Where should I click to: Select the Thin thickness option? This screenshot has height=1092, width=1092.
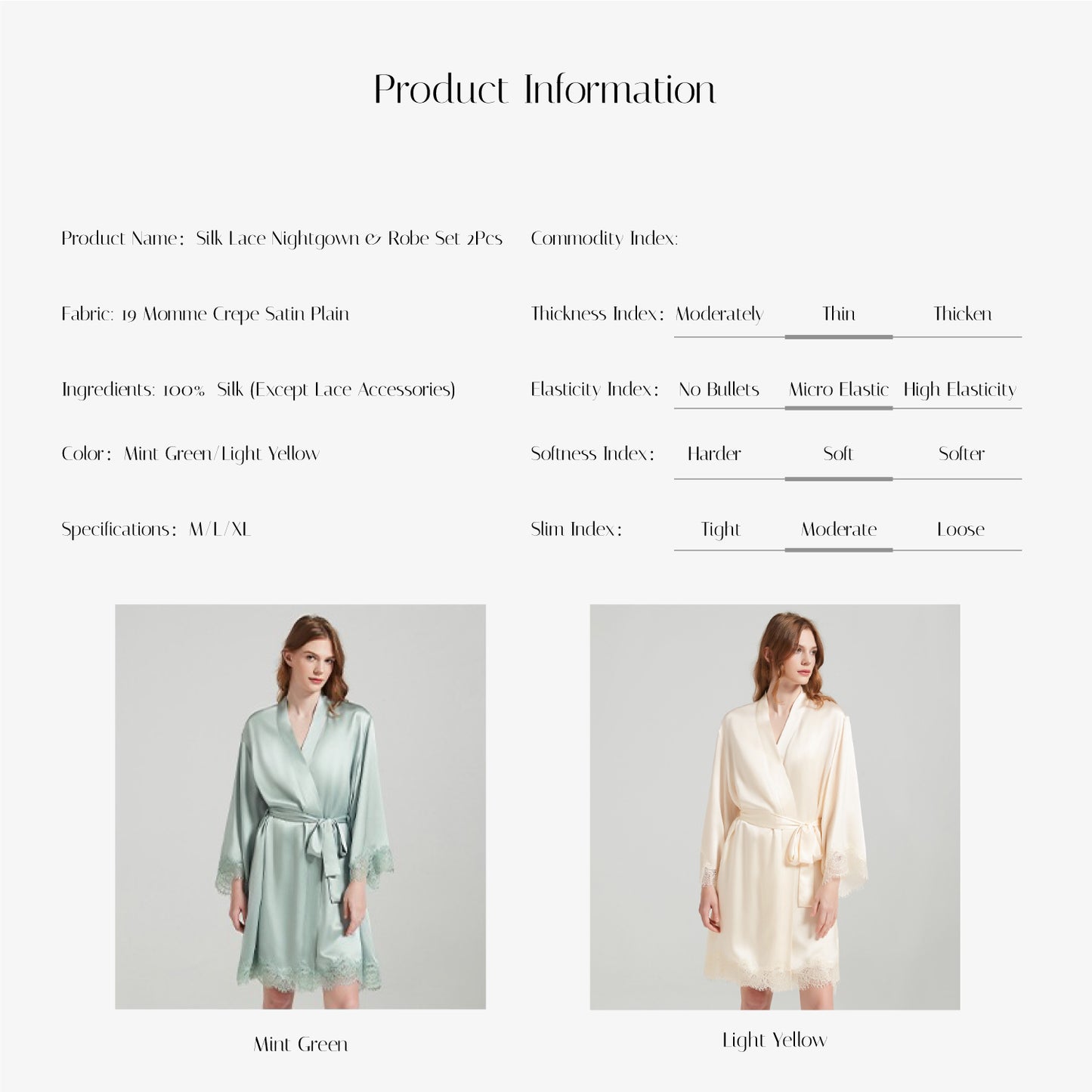[839, 314]
